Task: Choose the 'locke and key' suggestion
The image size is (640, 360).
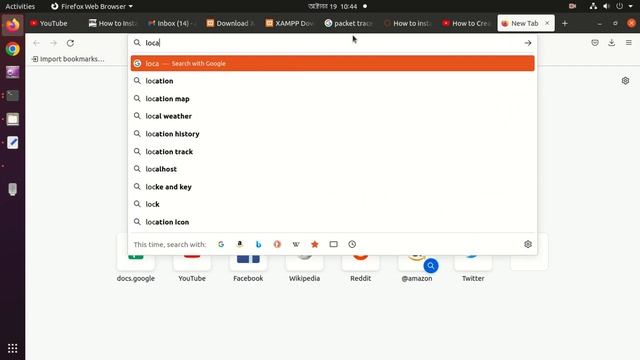Action: [x=332, y=187]
